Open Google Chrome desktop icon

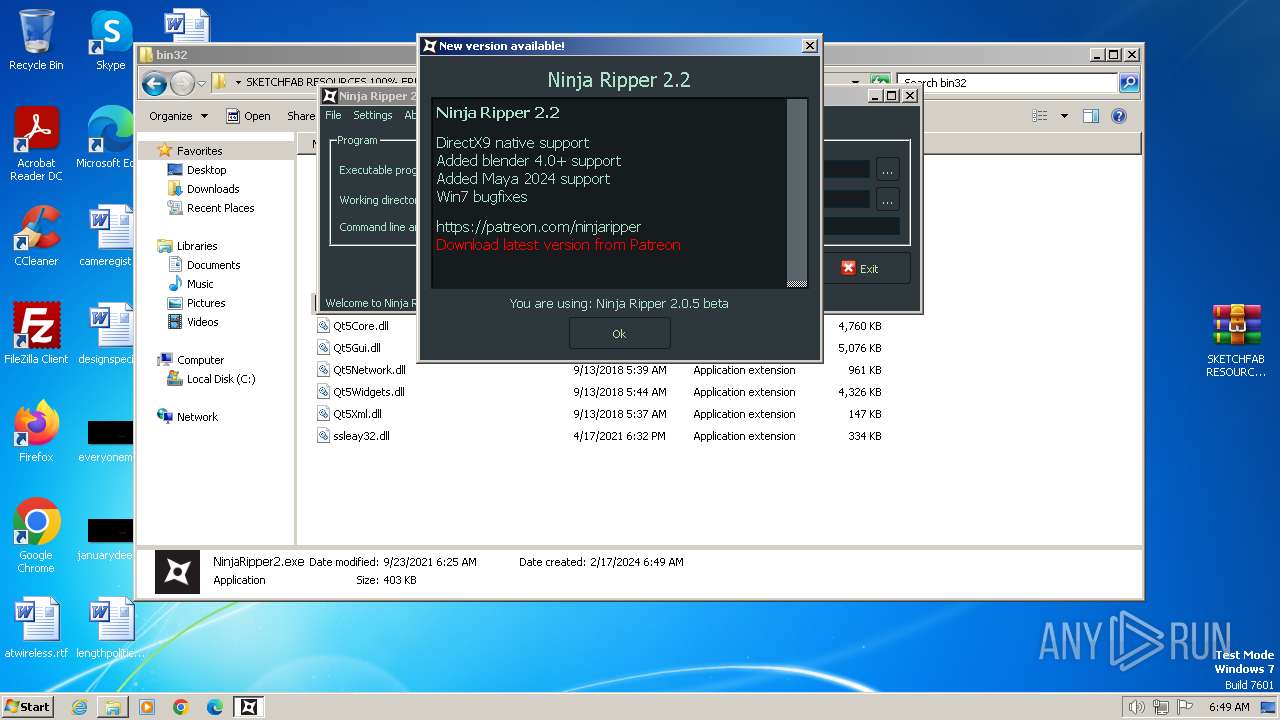click(36, 535)
